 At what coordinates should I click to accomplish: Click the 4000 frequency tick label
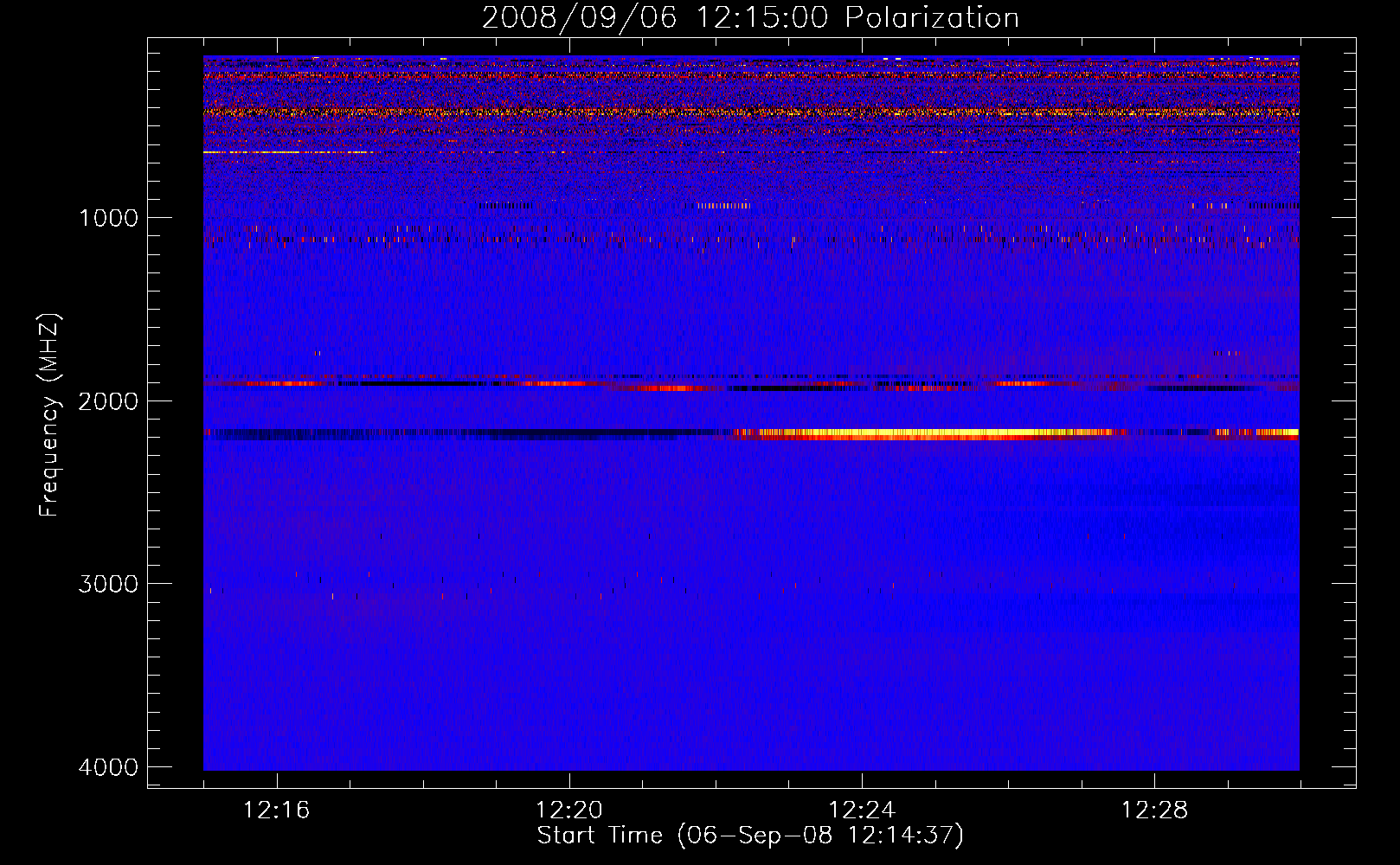pyautogui.click(x=108, y=767)
